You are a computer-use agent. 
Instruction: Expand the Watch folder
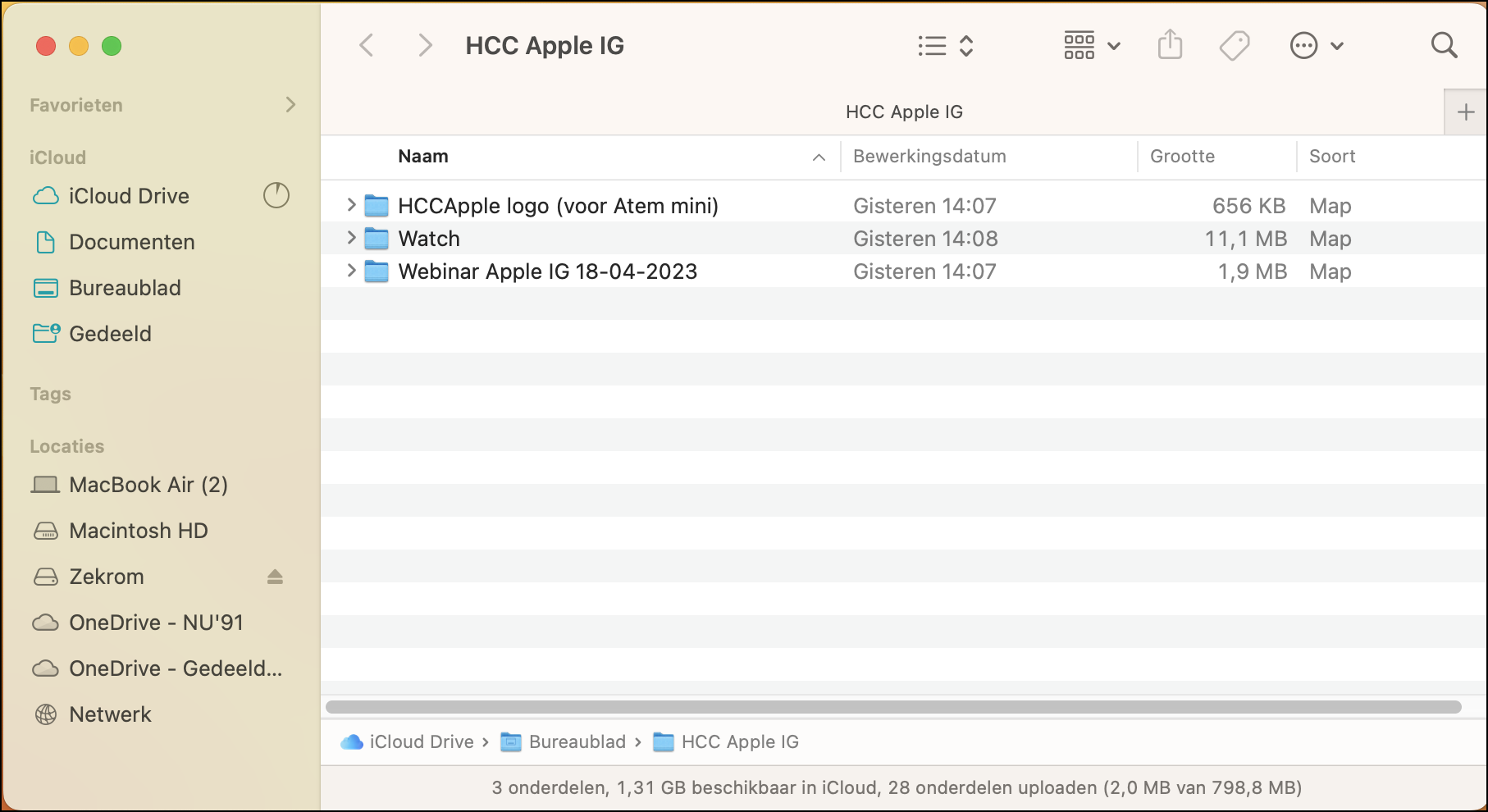coord(351,238)
